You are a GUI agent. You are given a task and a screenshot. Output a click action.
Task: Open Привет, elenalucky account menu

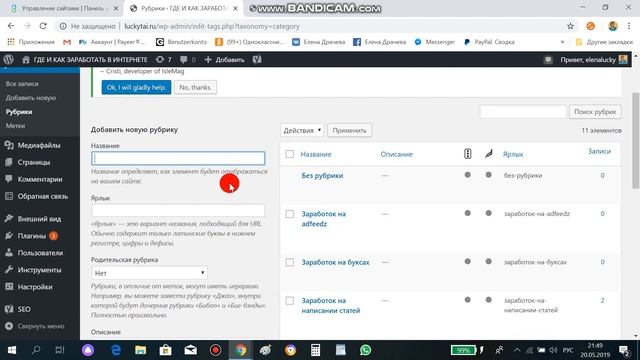594,60
